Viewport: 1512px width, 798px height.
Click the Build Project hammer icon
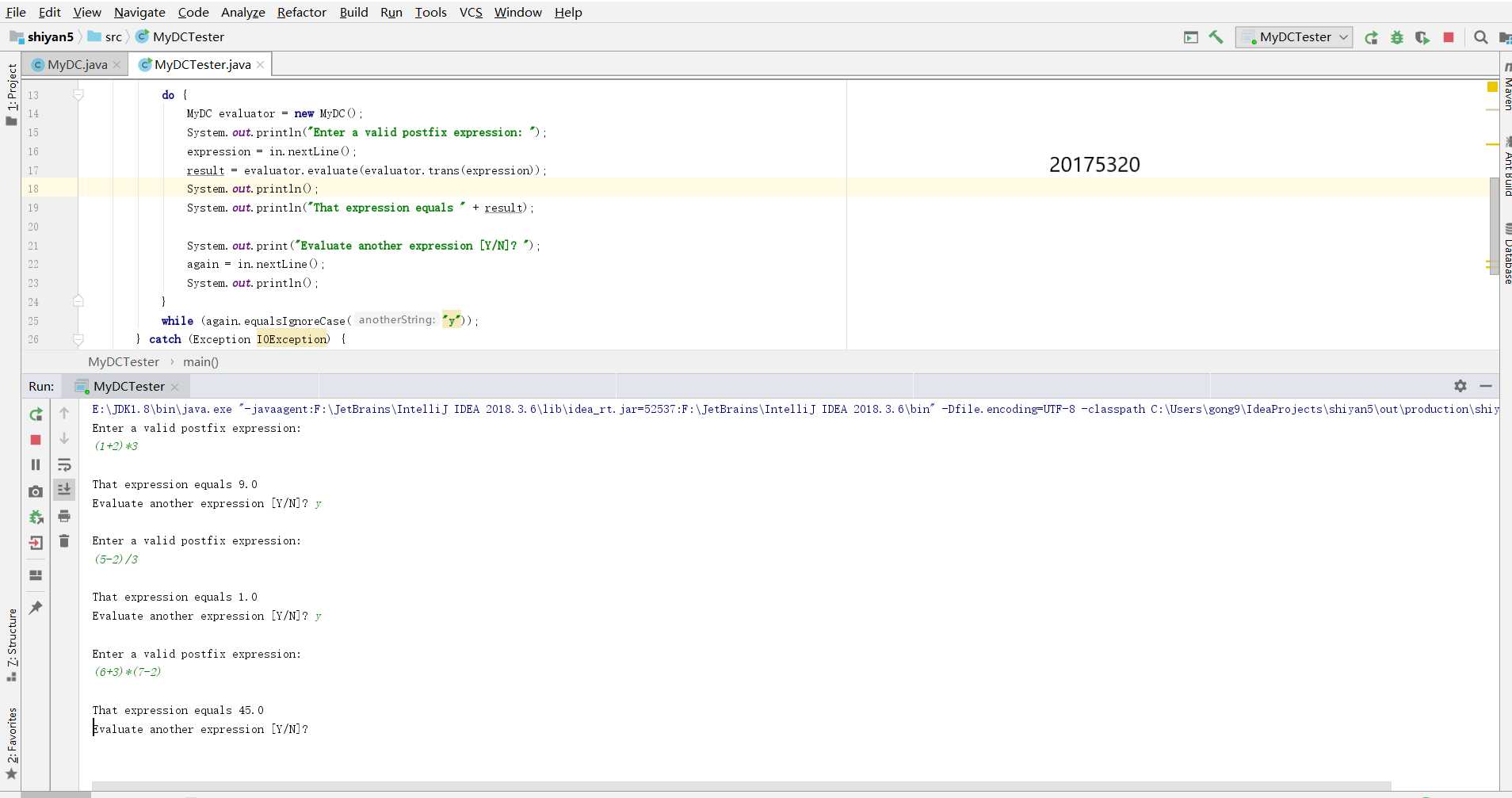[x=1216, y=36]
